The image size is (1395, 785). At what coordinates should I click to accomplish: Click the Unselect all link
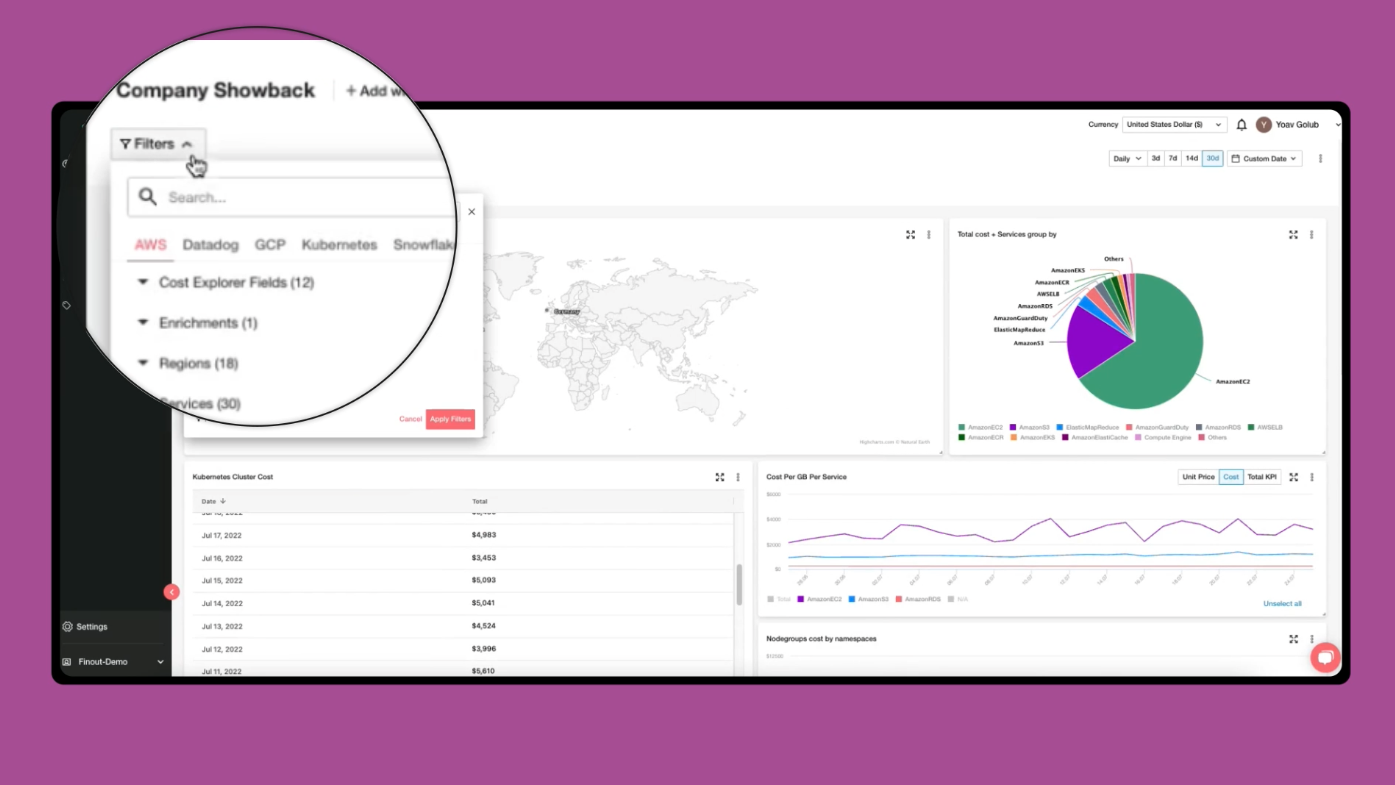(1282, 604)
